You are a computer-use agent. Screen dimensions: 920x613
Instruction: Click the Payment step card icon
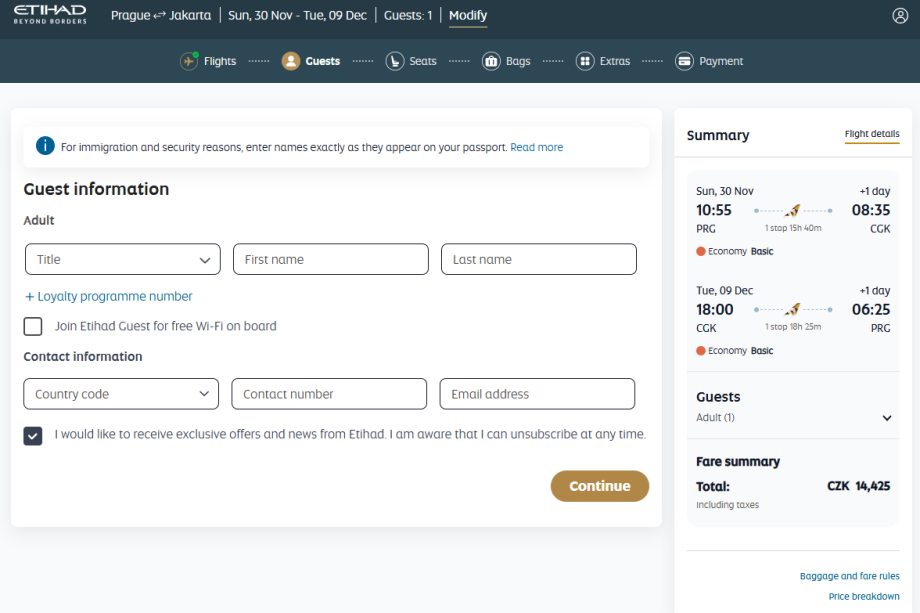(x=684, y=61)
